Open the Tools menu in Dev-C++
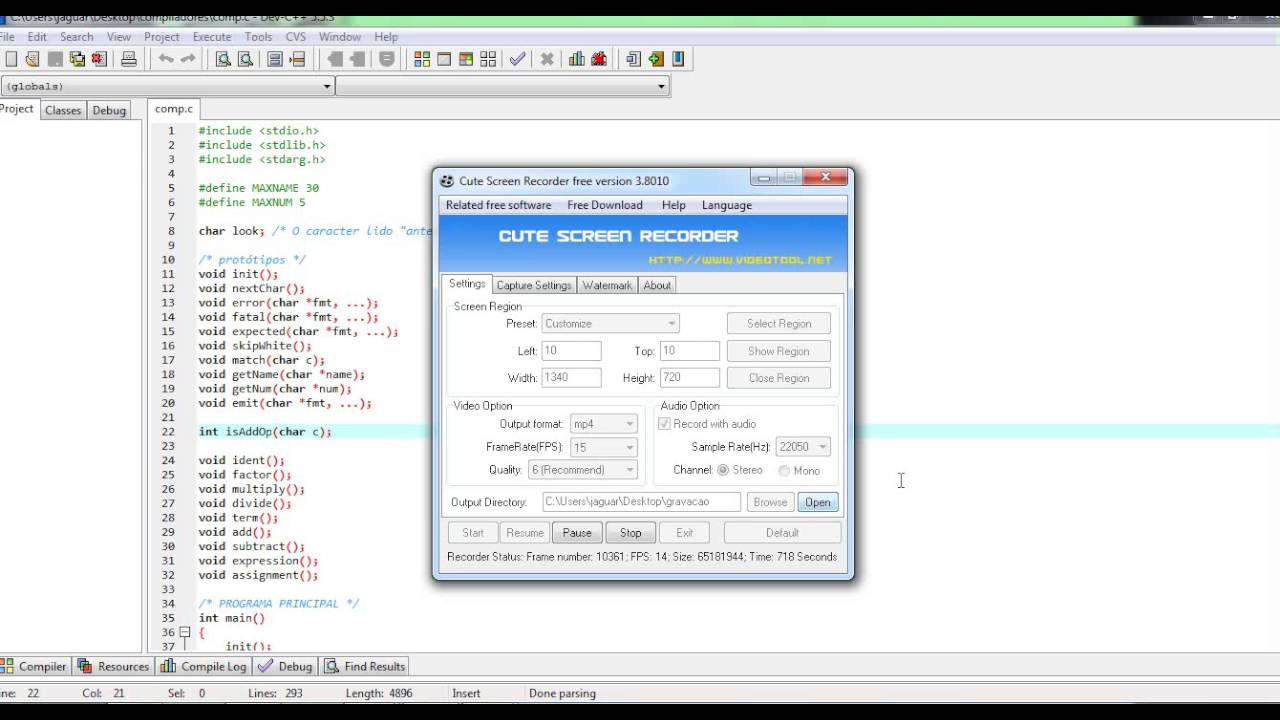The width and height of the screenshot is (1280, 720). click(258, 37)
